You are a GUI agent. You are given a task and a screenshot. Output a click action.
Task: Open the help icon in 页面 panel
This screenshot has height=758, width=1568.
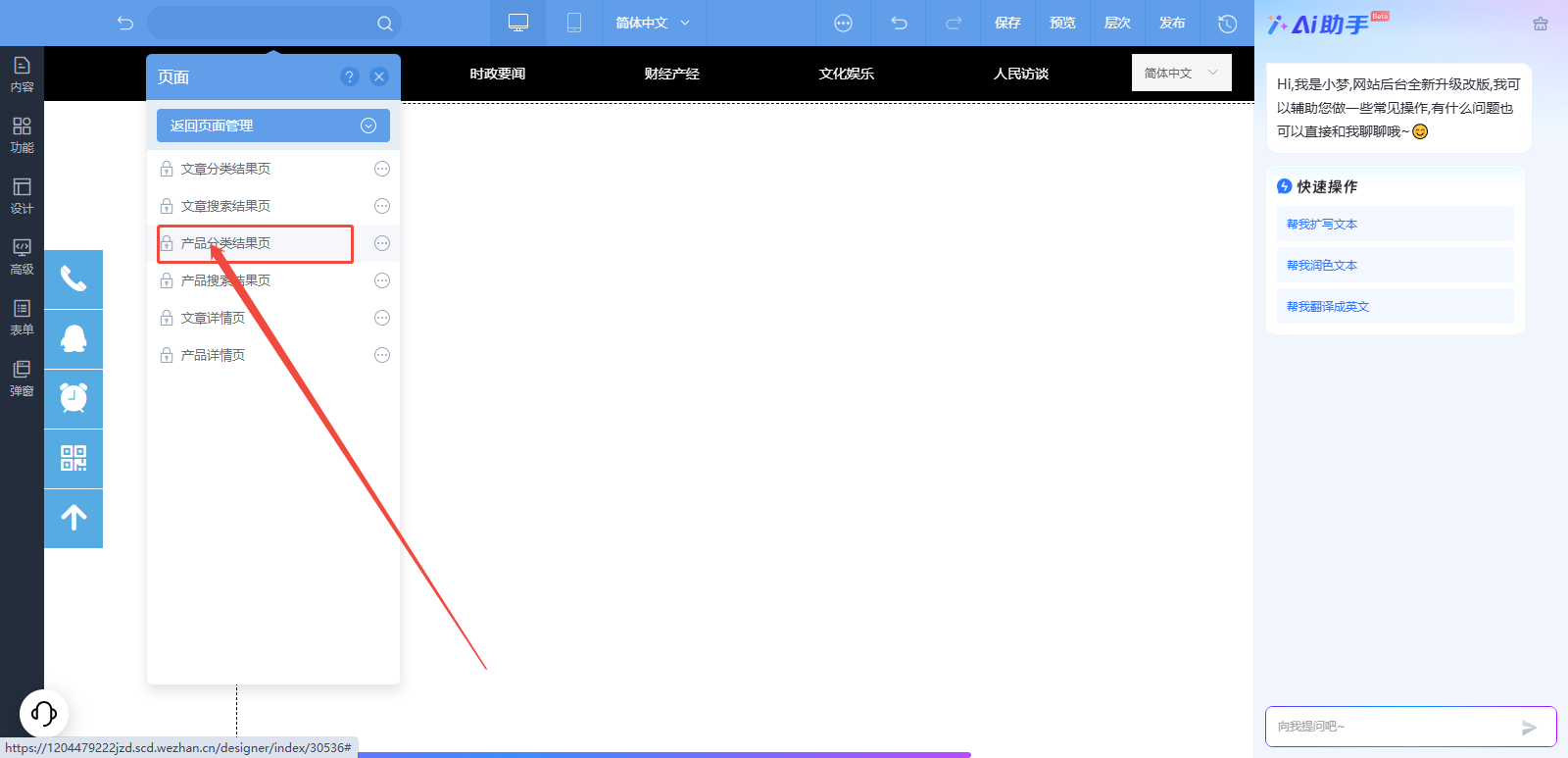pyautogui.click(x=350, y=76)
